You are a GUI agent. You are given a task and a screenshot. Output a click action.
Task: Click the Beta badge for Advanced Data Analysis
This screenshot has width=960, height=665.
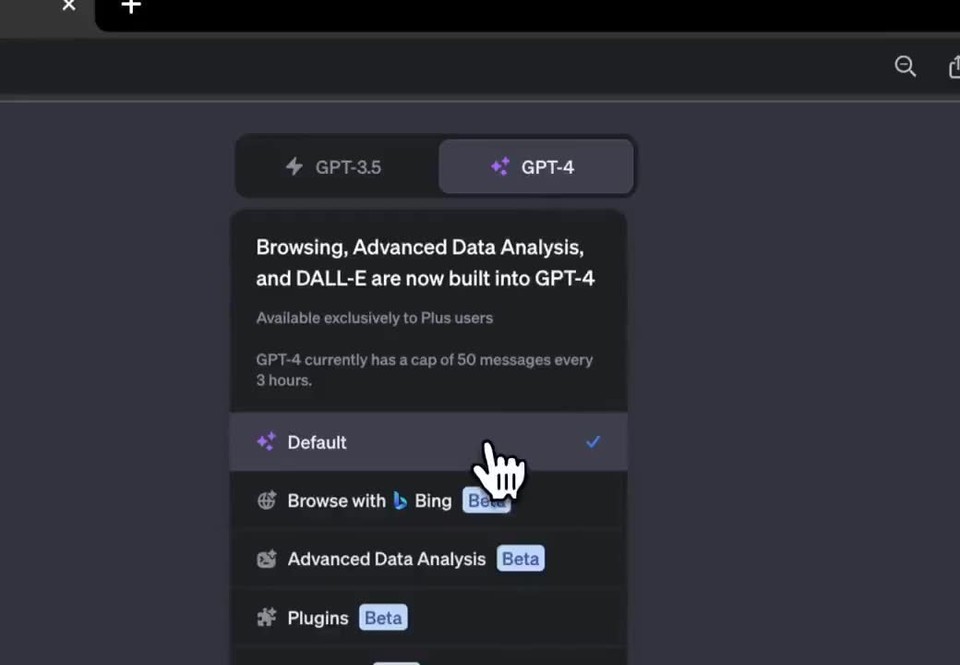tap(520, 558)
